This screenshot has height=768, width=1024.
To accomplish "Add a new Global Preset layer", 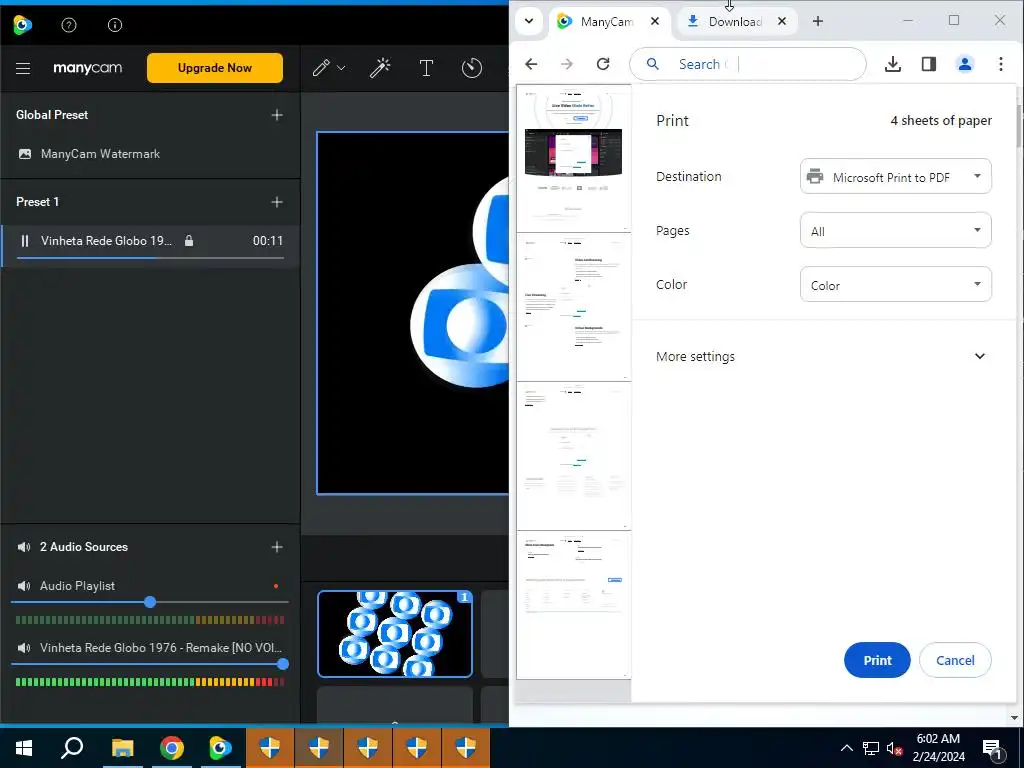I will tap(277, 115).
